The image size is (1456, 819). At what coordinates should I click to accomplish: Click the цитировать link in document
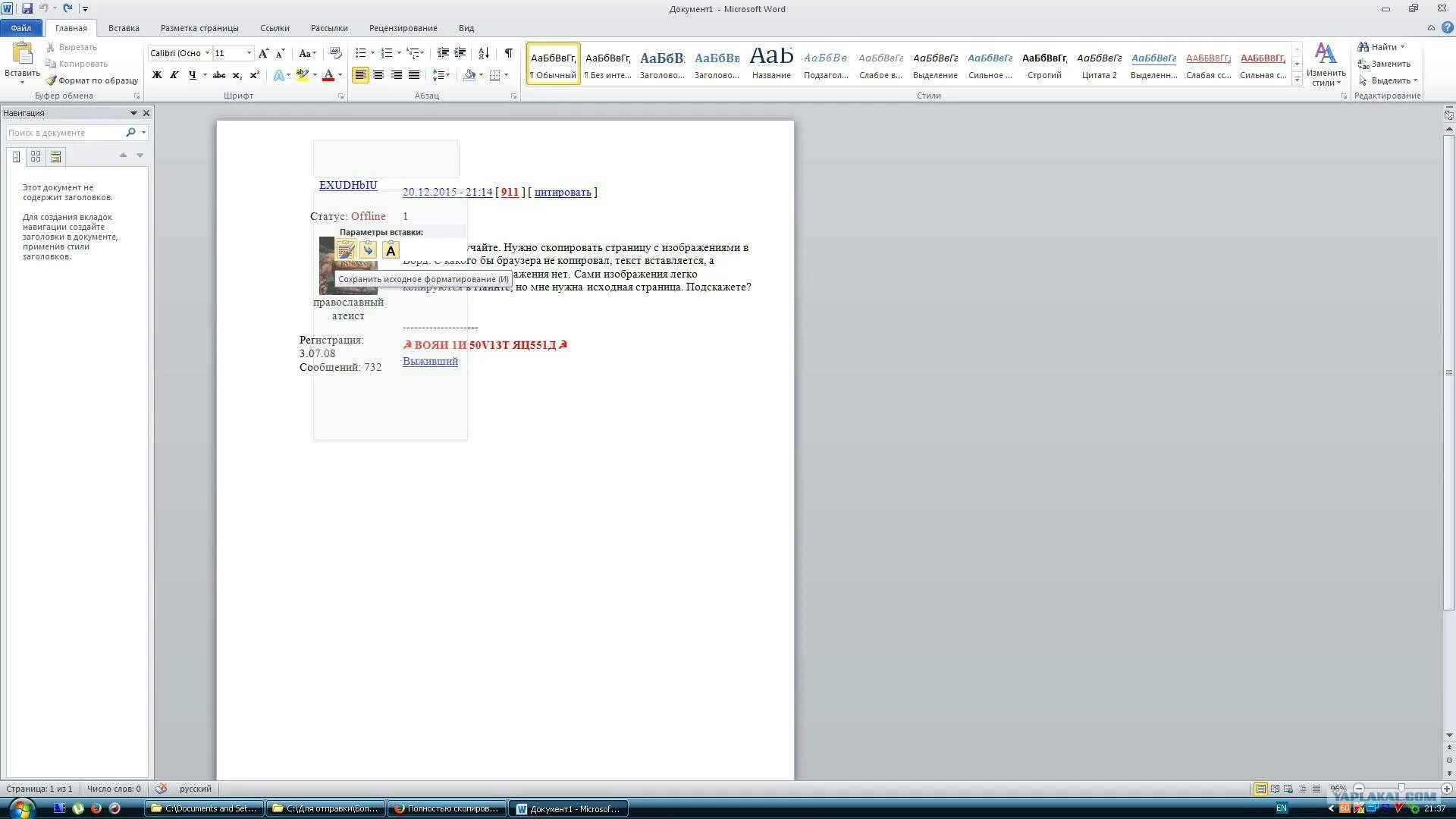coord(562,193)
